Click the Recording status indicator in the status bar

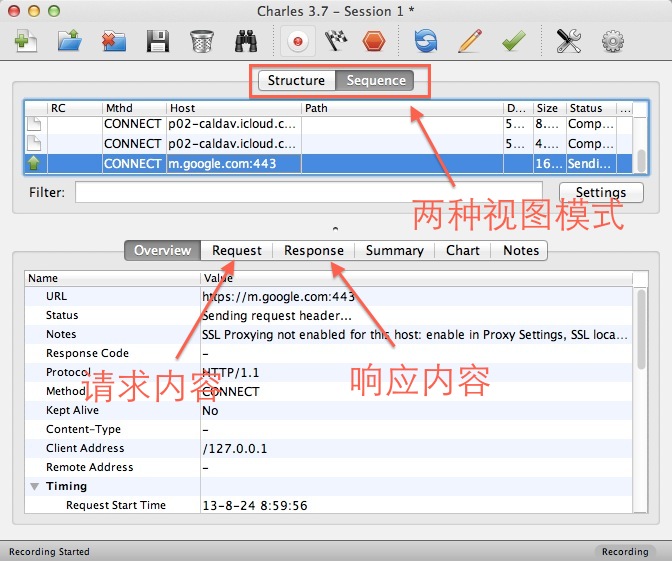click(x=625, y=552)
